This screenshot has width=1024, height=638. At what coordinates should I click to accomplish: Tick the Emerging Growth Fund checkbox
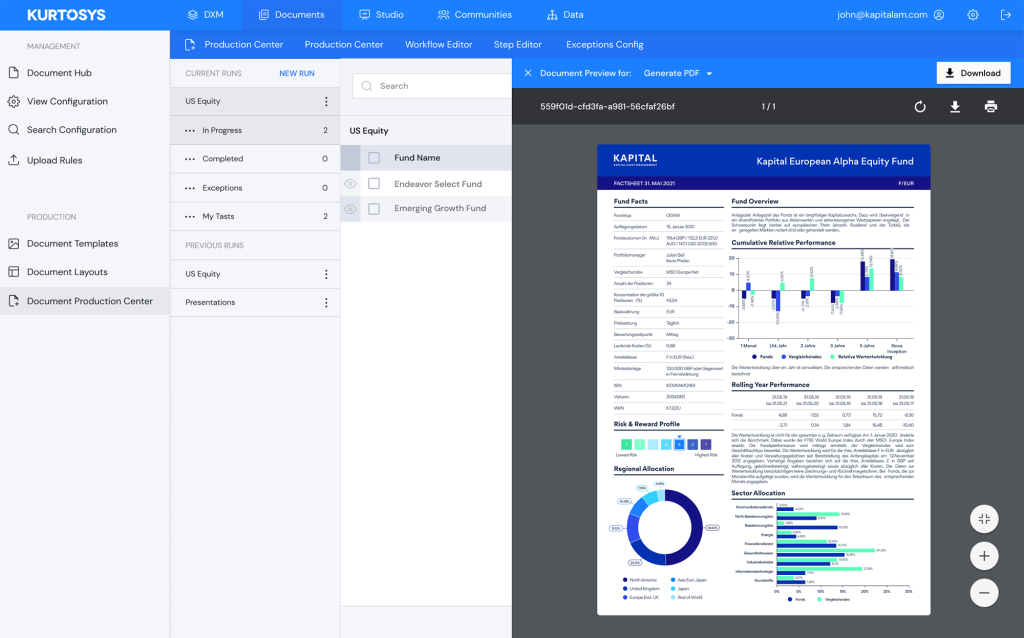(x=374, y=208)
